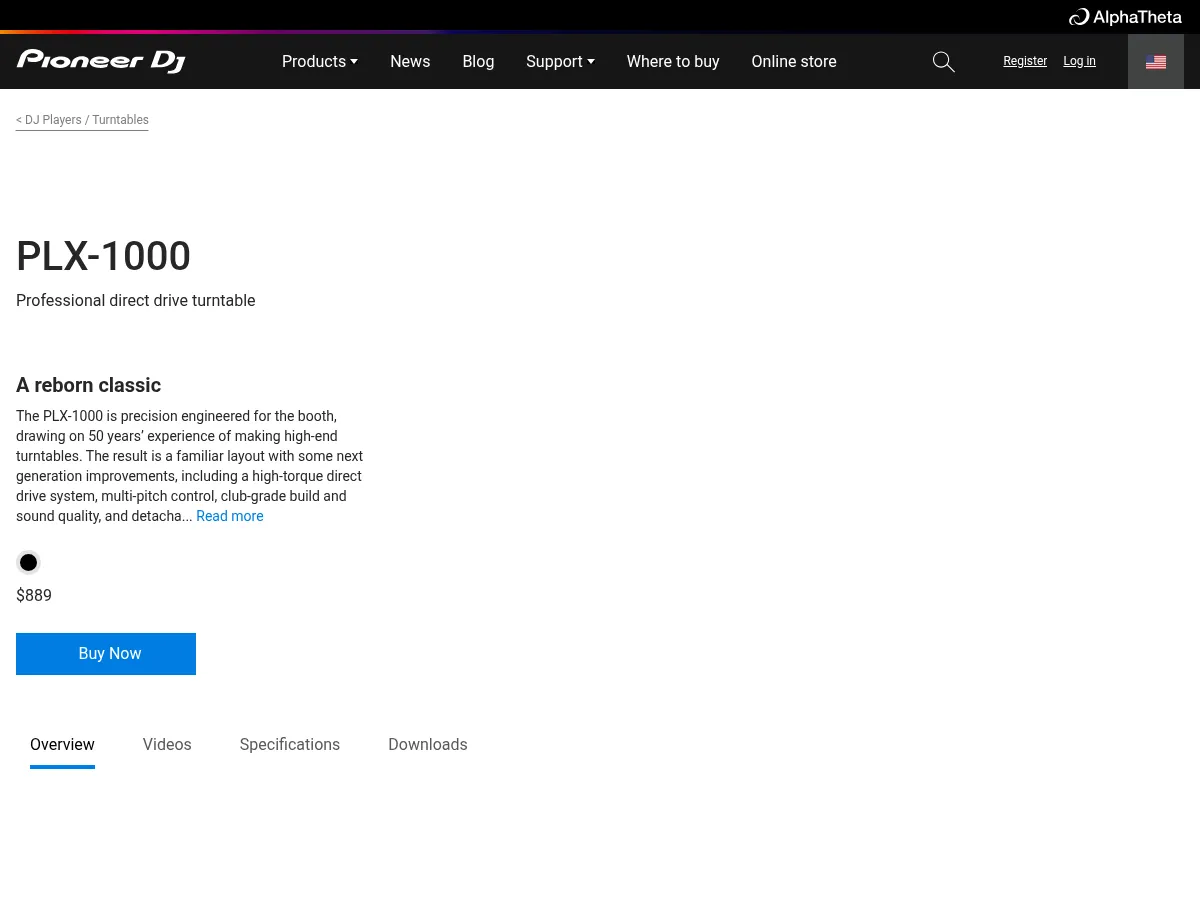The width and height of the screenshot is (1200, 900).
Task: Change region using the US flag icon
Action: (1155, 62)
